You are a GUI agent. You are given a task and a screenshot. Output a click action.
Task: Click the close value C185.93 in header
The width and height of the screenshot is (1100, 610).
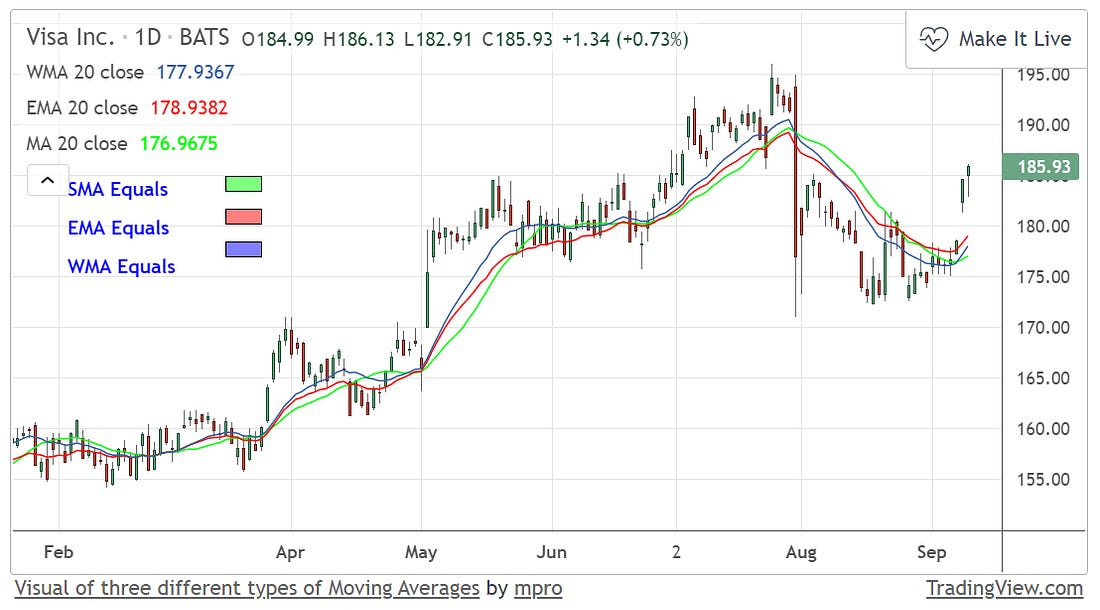coord(518,39)
